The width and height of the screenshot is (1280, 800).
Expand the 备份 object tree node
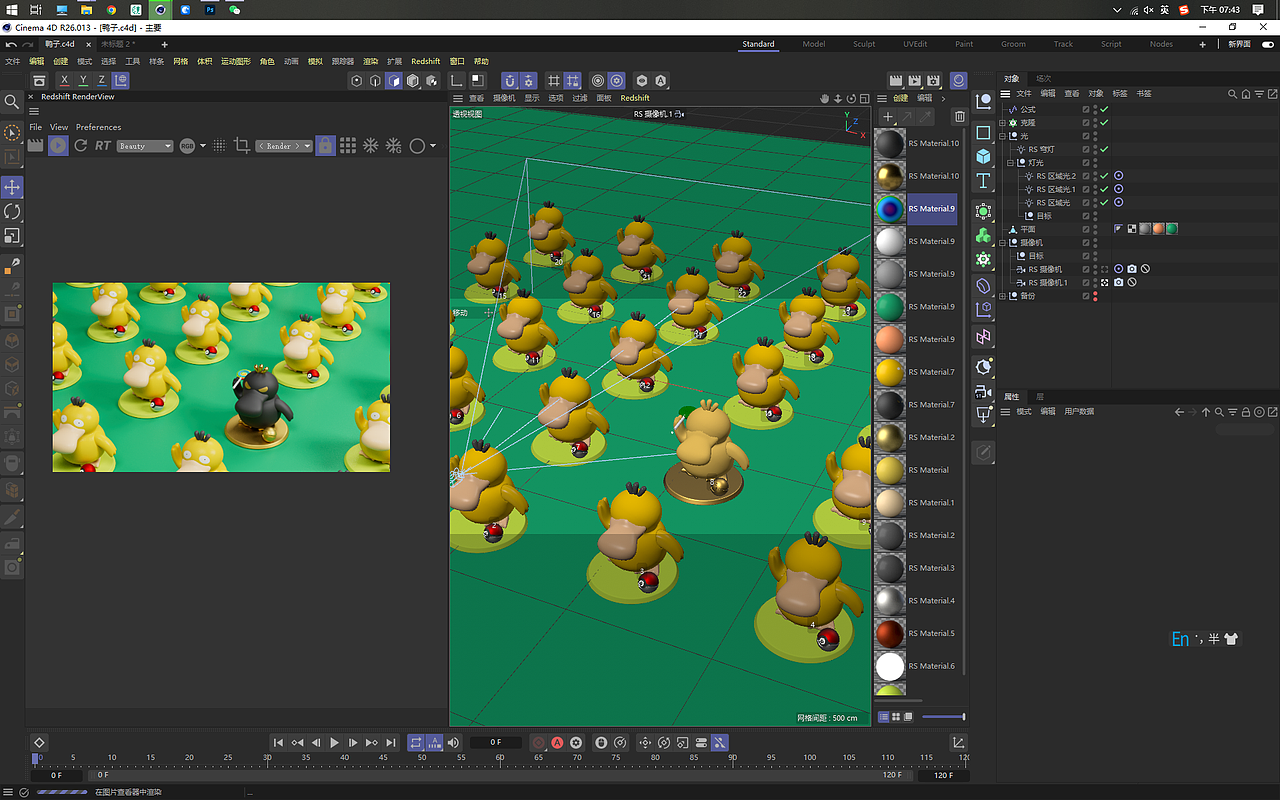(1004, 296)
